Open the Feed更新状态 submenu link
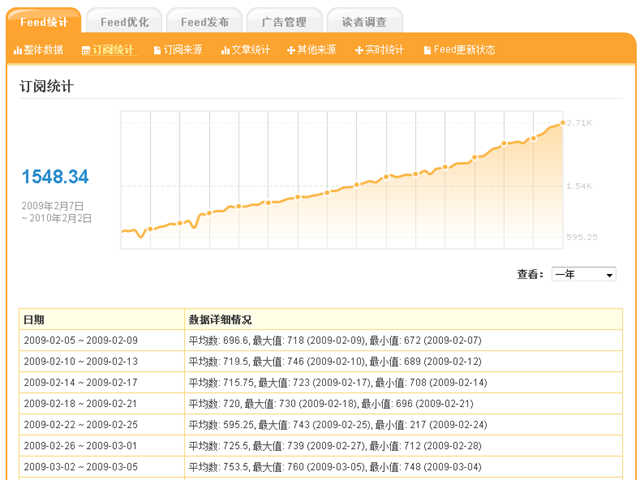Viewport: 640px width, 480px height. point(464,50)
